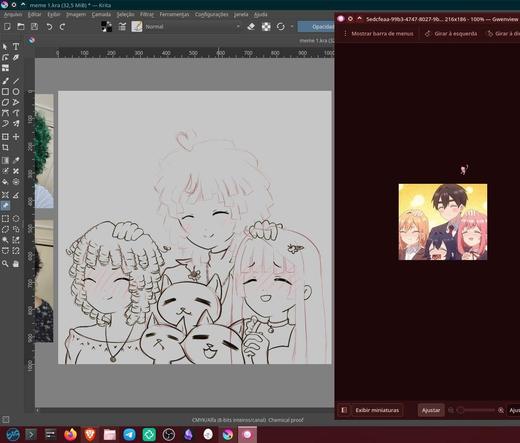Select the Elliptical Selection tool
The height and width of the screenshot is (443, 520).
(x=16, y=219)
